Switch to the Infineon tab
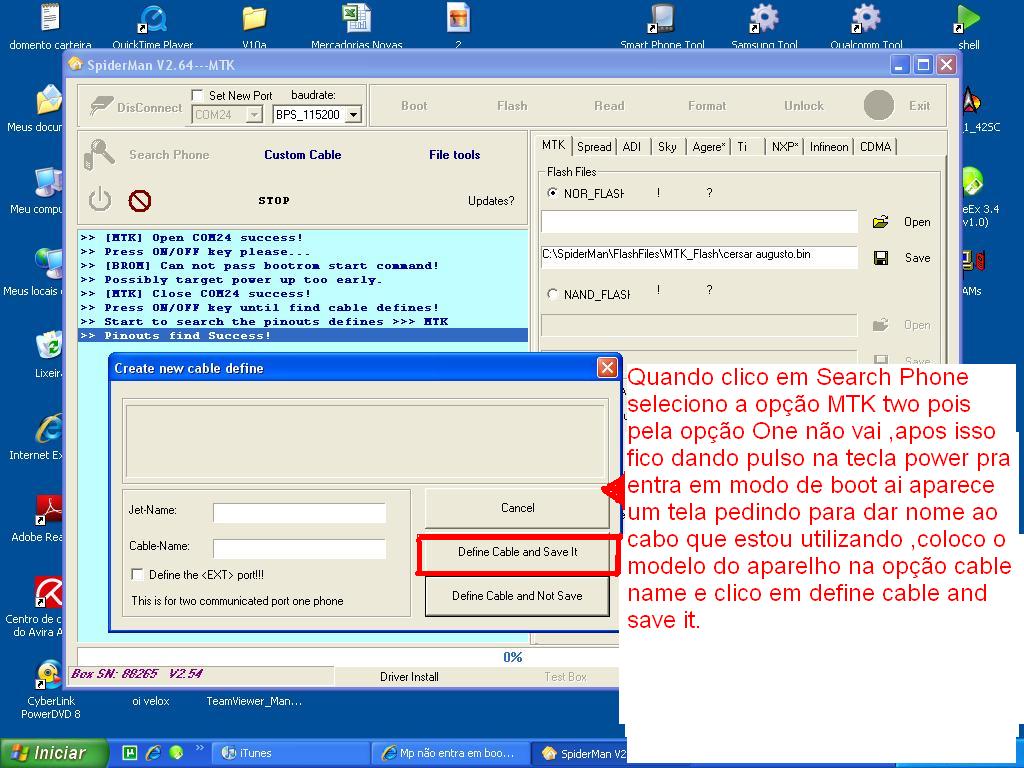This screenshot has height=768, width=1024. [829, 147]
